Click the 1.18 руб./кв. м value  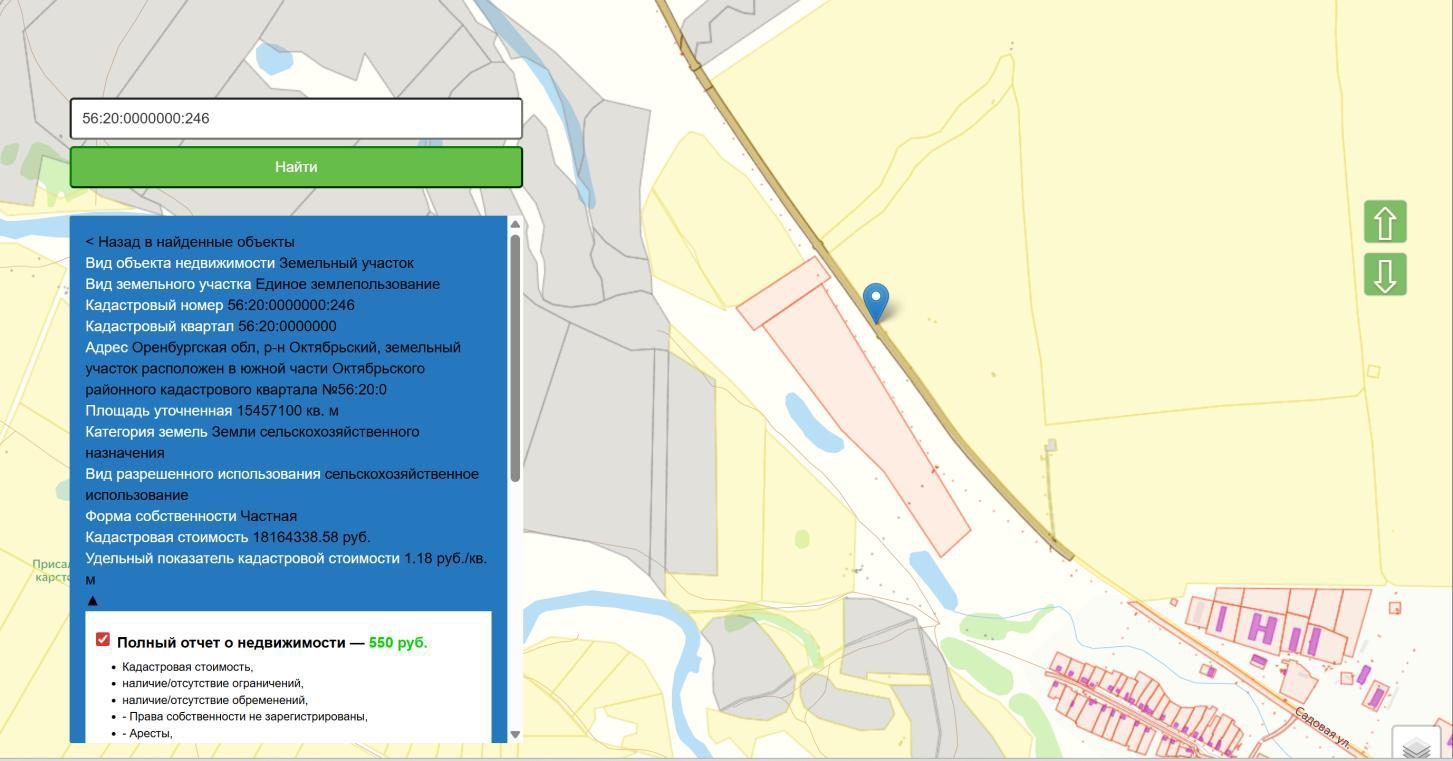pos(286,569)
